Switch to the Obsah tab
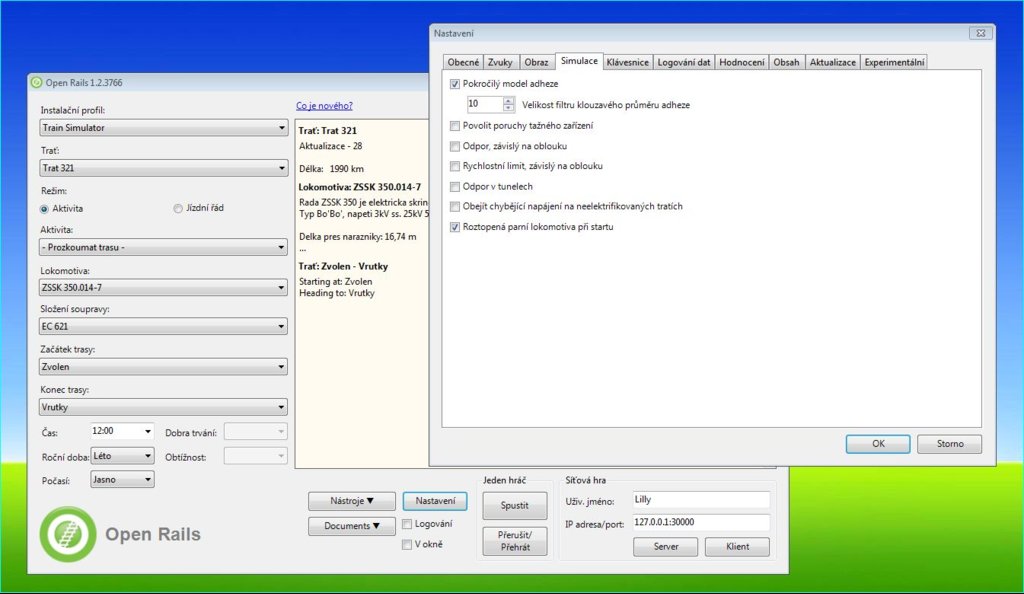Viewport: 1024px width, 594px height. pos(786,62)
